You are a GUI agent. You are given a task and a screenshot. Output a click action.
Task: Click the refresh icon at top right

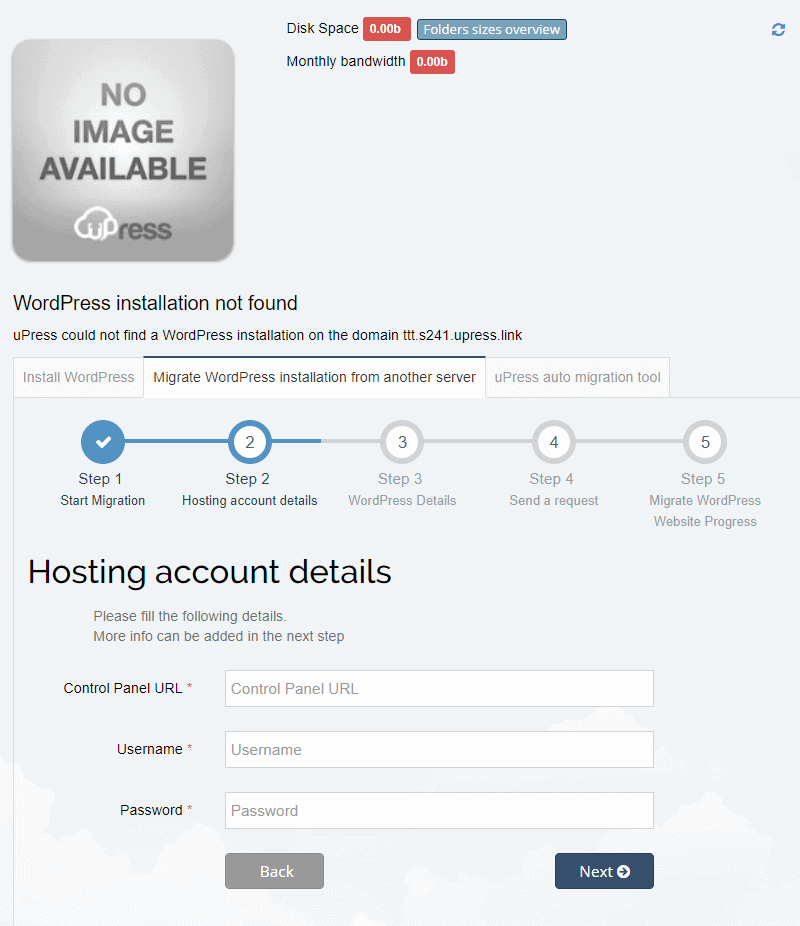point(778,30)
